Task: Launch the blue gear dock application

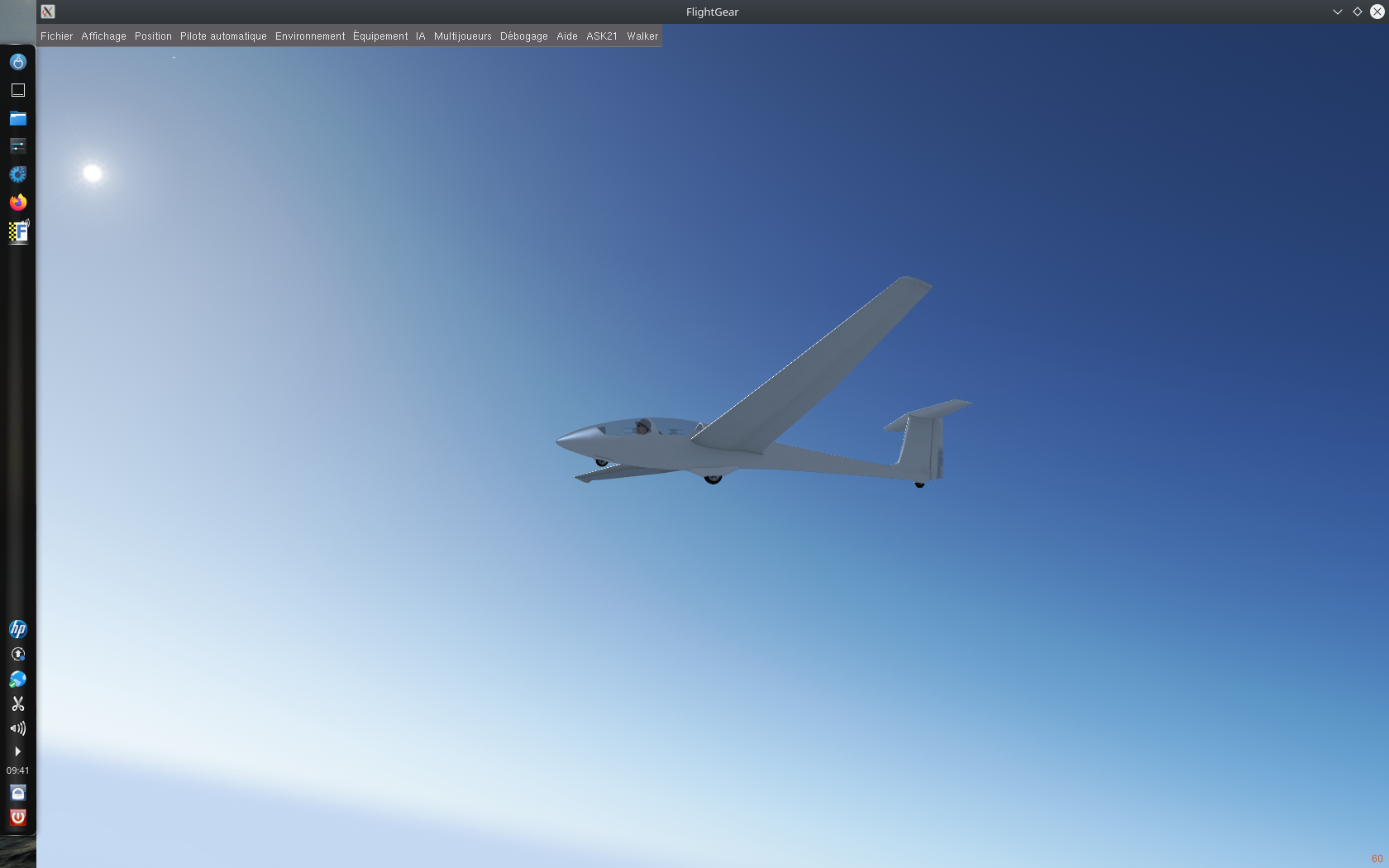Action: (x=18, y=174)
